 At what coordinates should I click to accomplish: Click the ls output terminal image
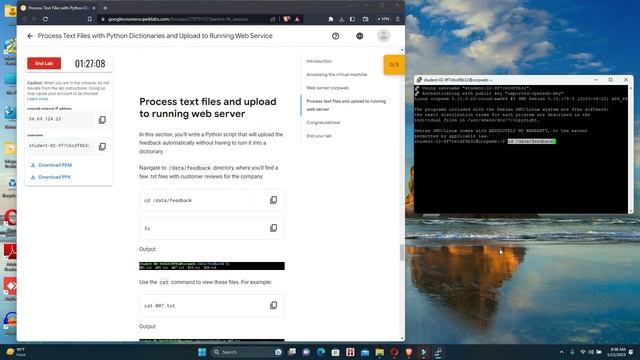[x=212, y=266]
